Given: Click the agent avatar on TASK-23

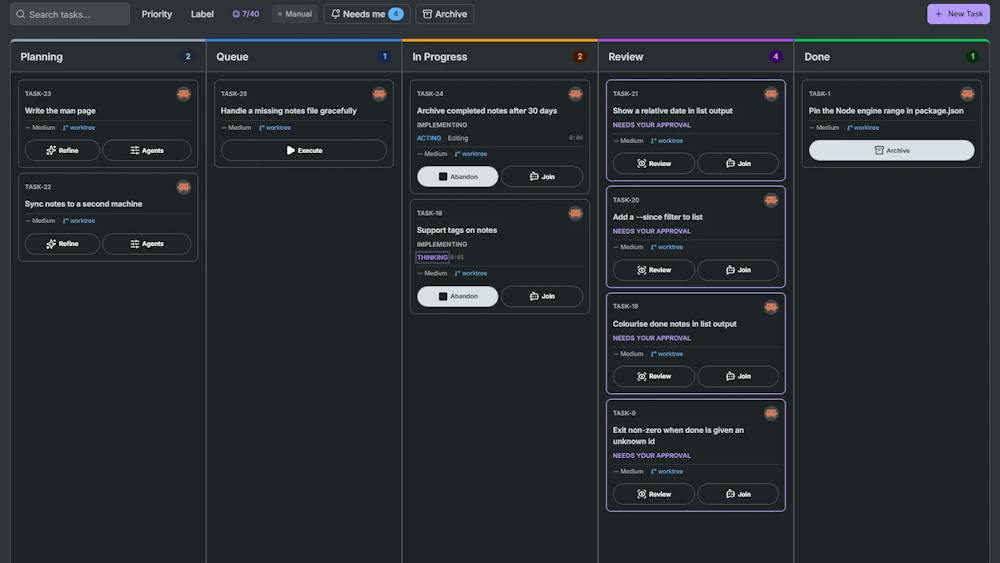Looking at the screenshot, I should tap(184, 94).
